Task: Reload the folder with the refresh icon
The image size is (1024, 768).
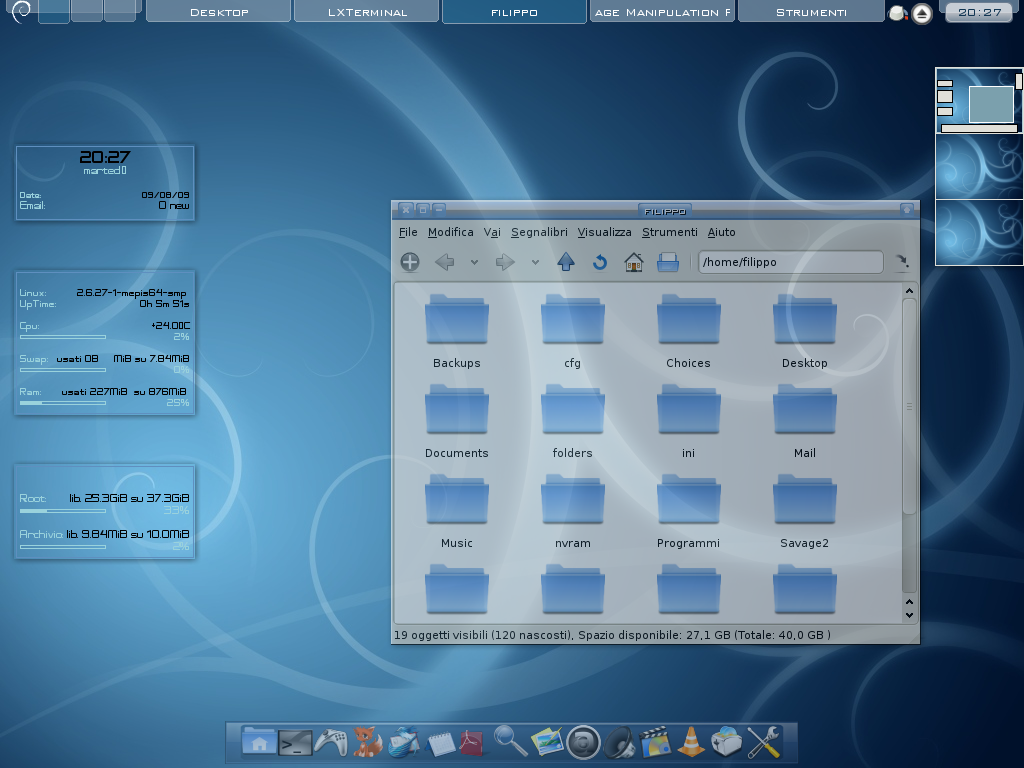Action: (600, 263)
